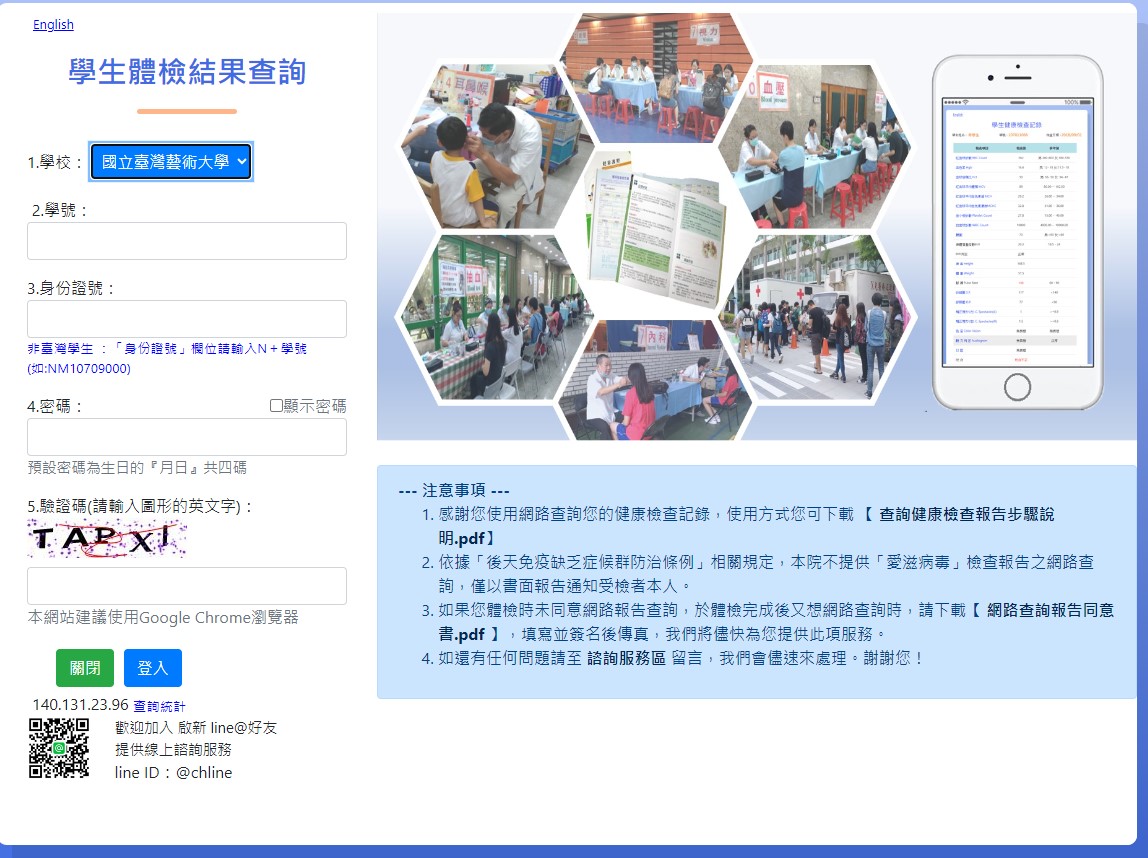The height and width of the screenshot is (858, 1148).
Task: Click into the 密碼 password field
Action: point(187,437)
